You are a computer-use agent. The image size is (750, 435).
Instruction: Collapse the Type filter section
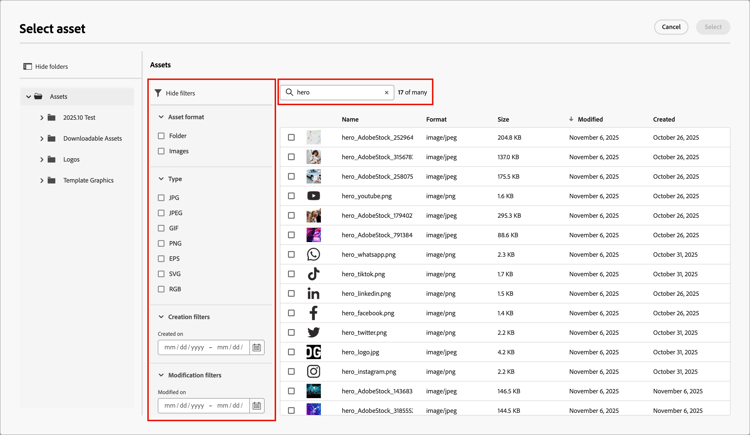[x=161, y=179]
